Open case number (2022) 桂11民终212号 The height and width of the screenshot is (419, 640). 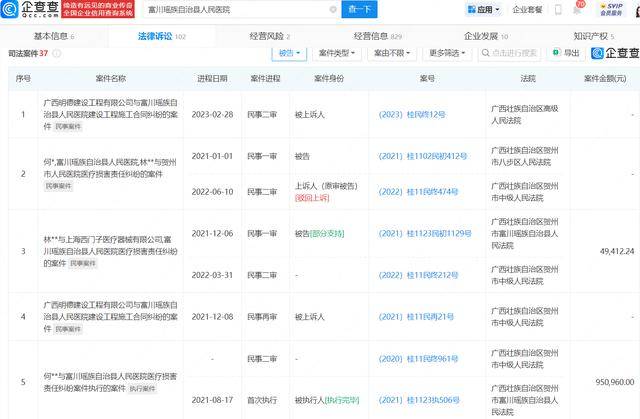point(418,275)
